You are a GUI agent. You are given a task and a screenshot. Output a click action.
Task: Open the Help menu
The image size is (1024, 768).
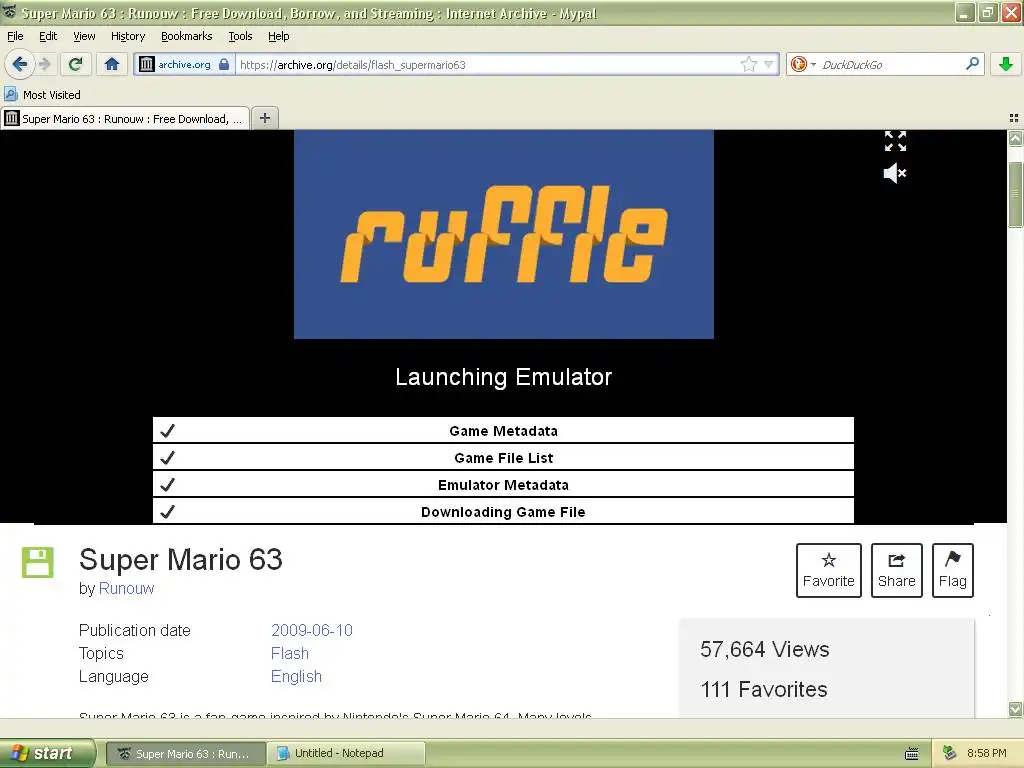[x=278, y=36]
